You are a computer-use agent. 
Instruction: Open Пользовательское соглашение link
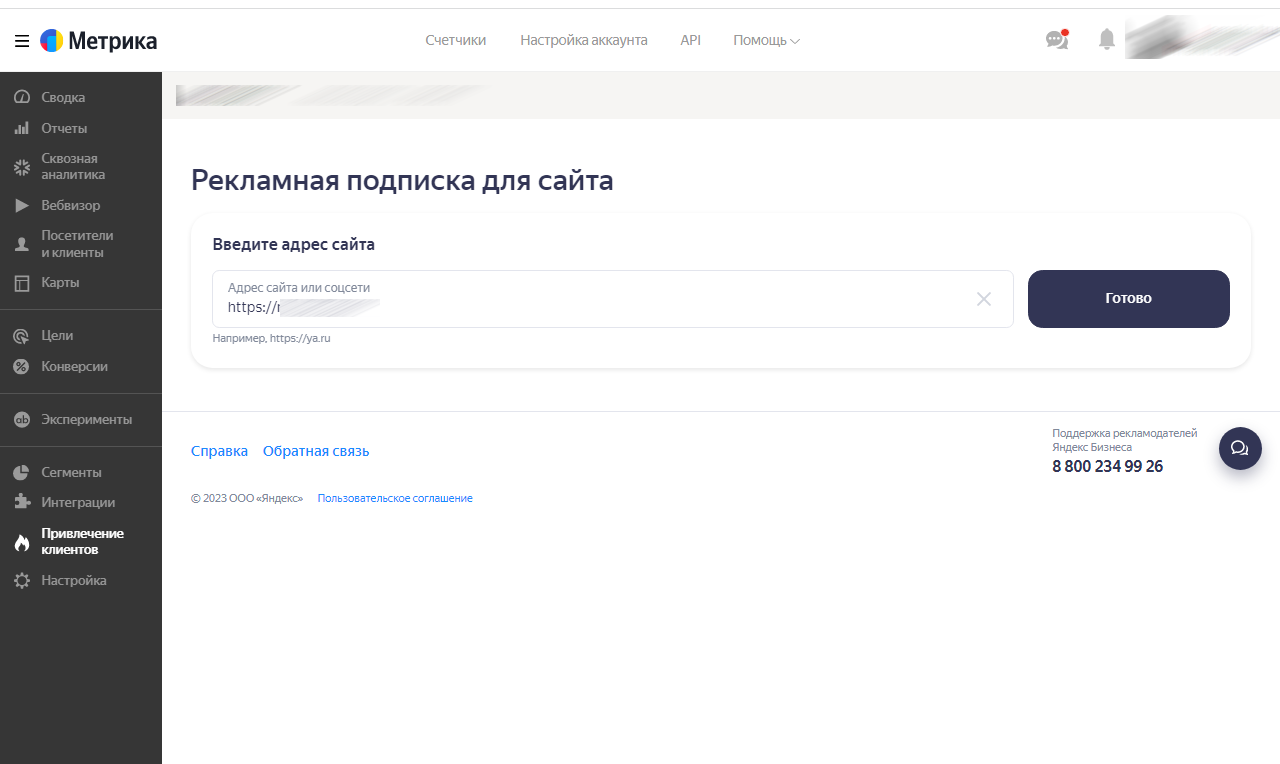(395, 498)
